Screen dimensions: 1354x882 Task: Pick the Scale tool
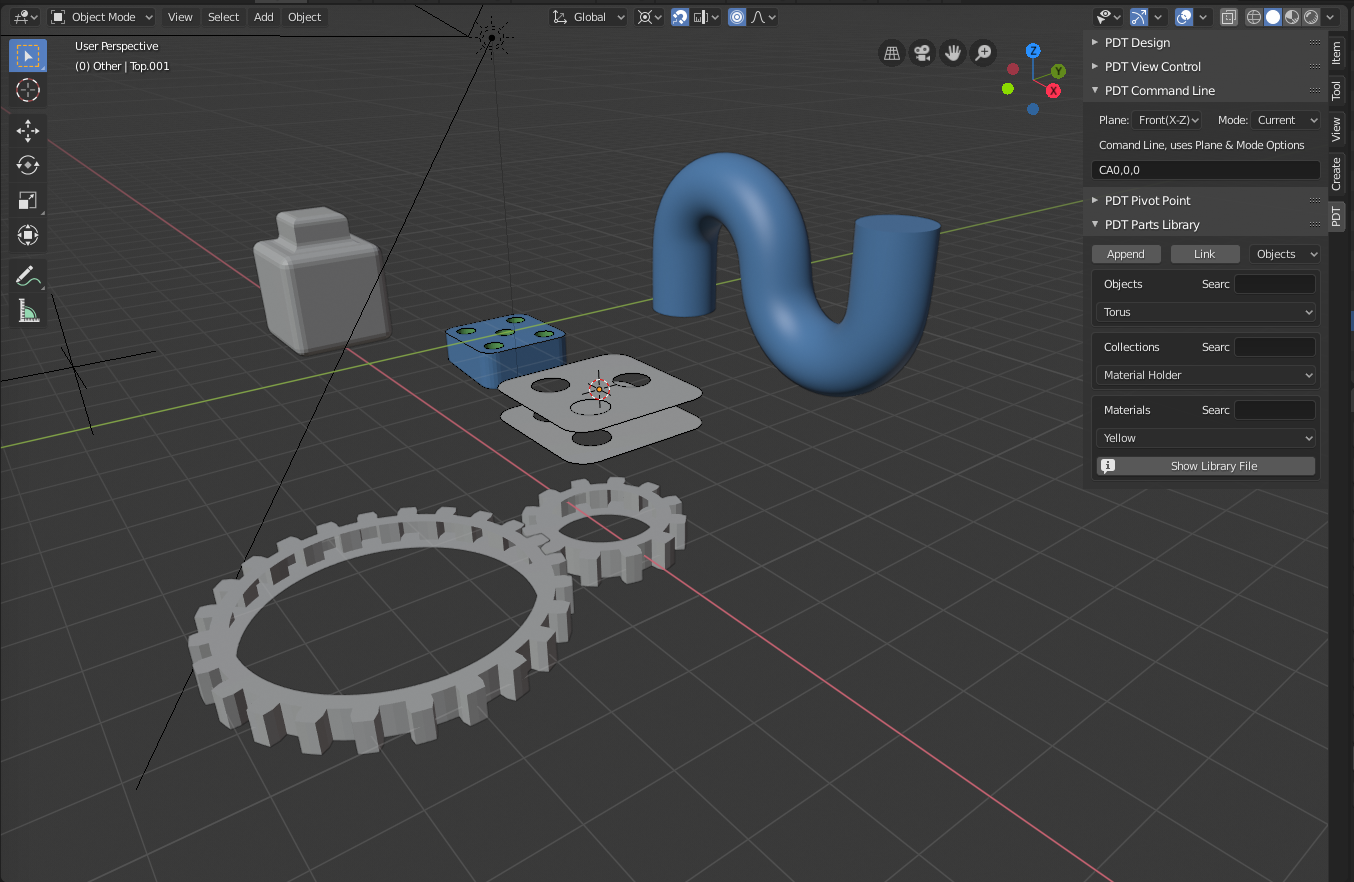tap(28, 200)
